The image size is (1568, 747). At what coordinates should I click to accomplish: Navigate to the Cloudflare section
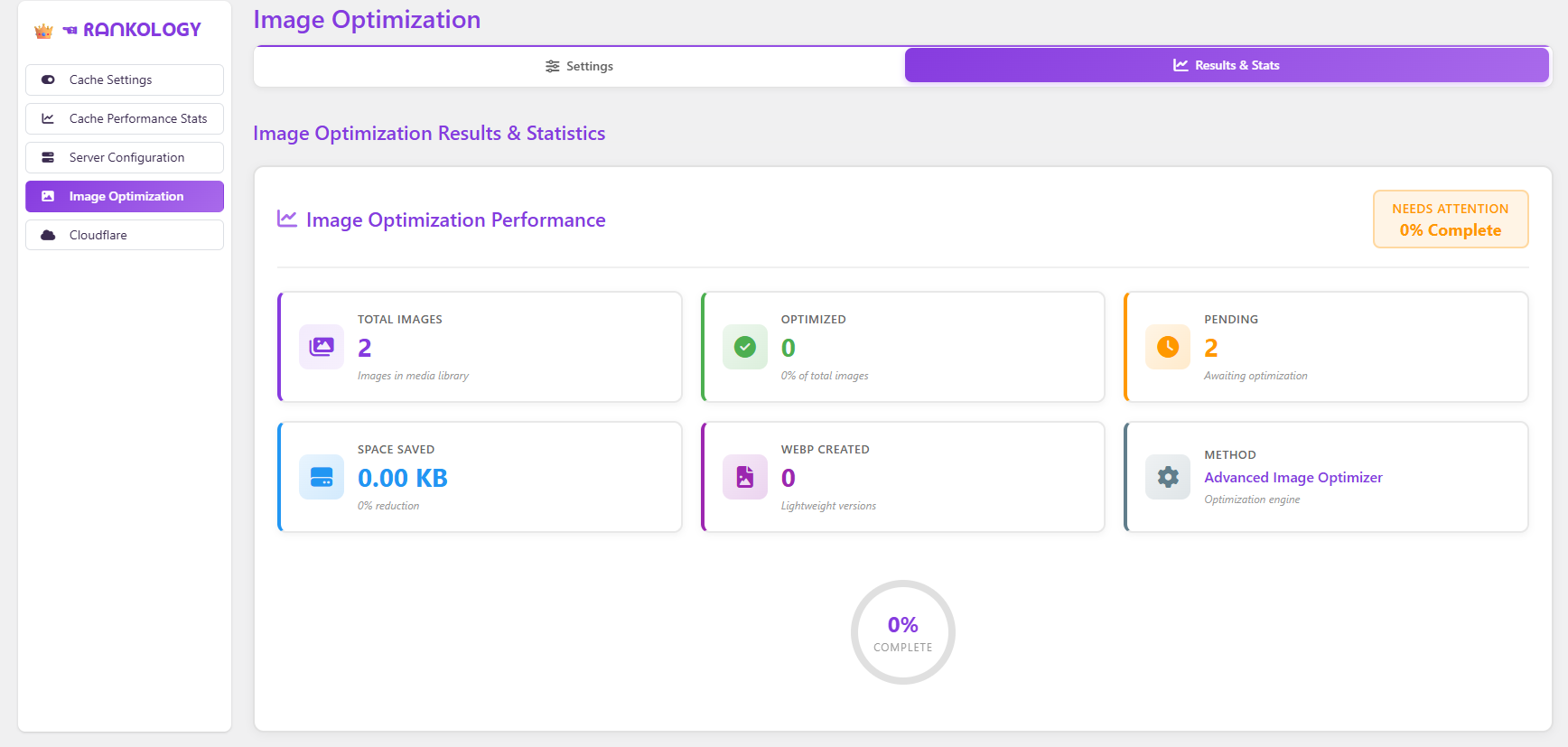(x=125, y=235)
